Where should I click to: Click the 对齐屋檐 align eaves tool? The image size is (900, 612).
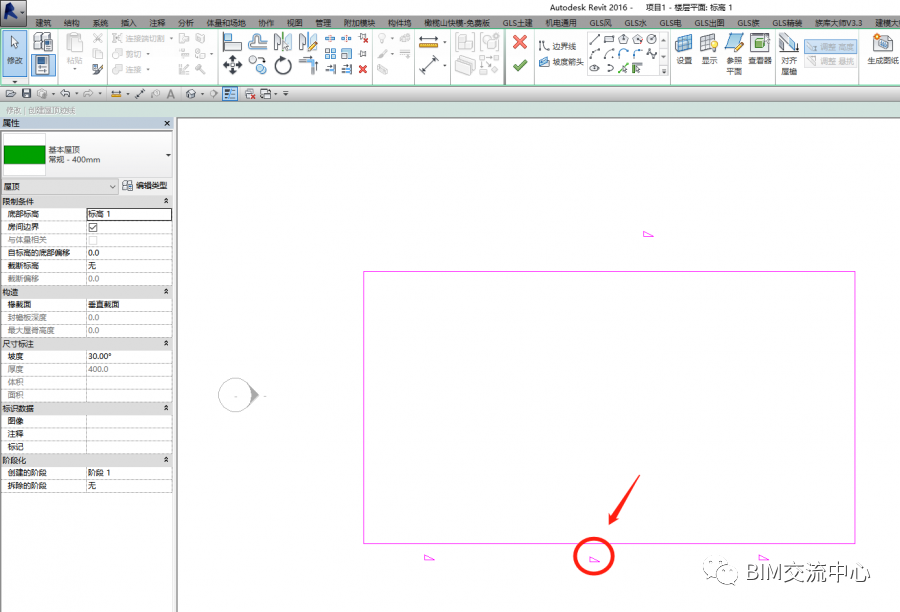tap(789, 55)
